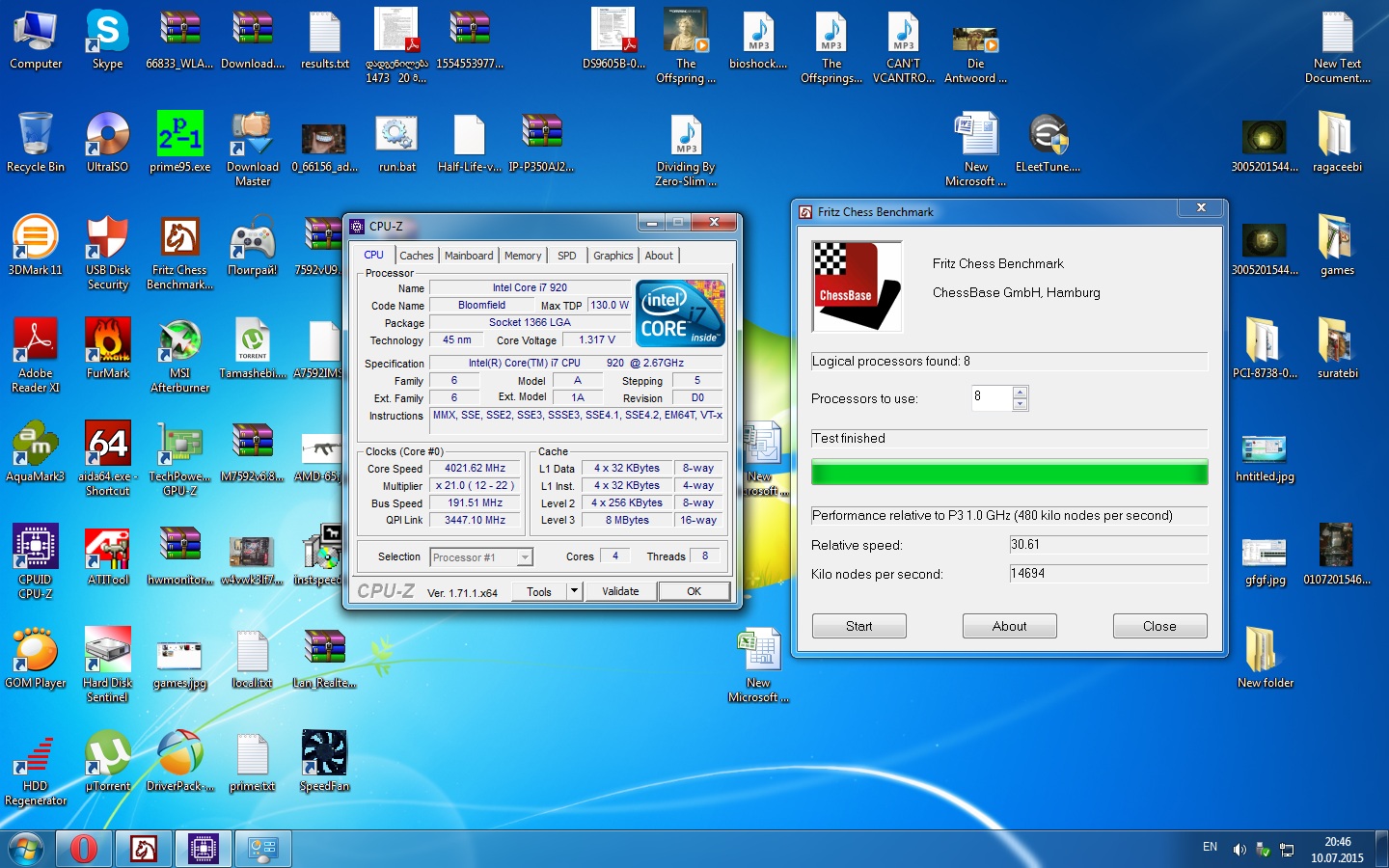Click the Core Speed value 4021.62 MHz
The height and width of the screenshot is (868, 1389).
[475, 468]
